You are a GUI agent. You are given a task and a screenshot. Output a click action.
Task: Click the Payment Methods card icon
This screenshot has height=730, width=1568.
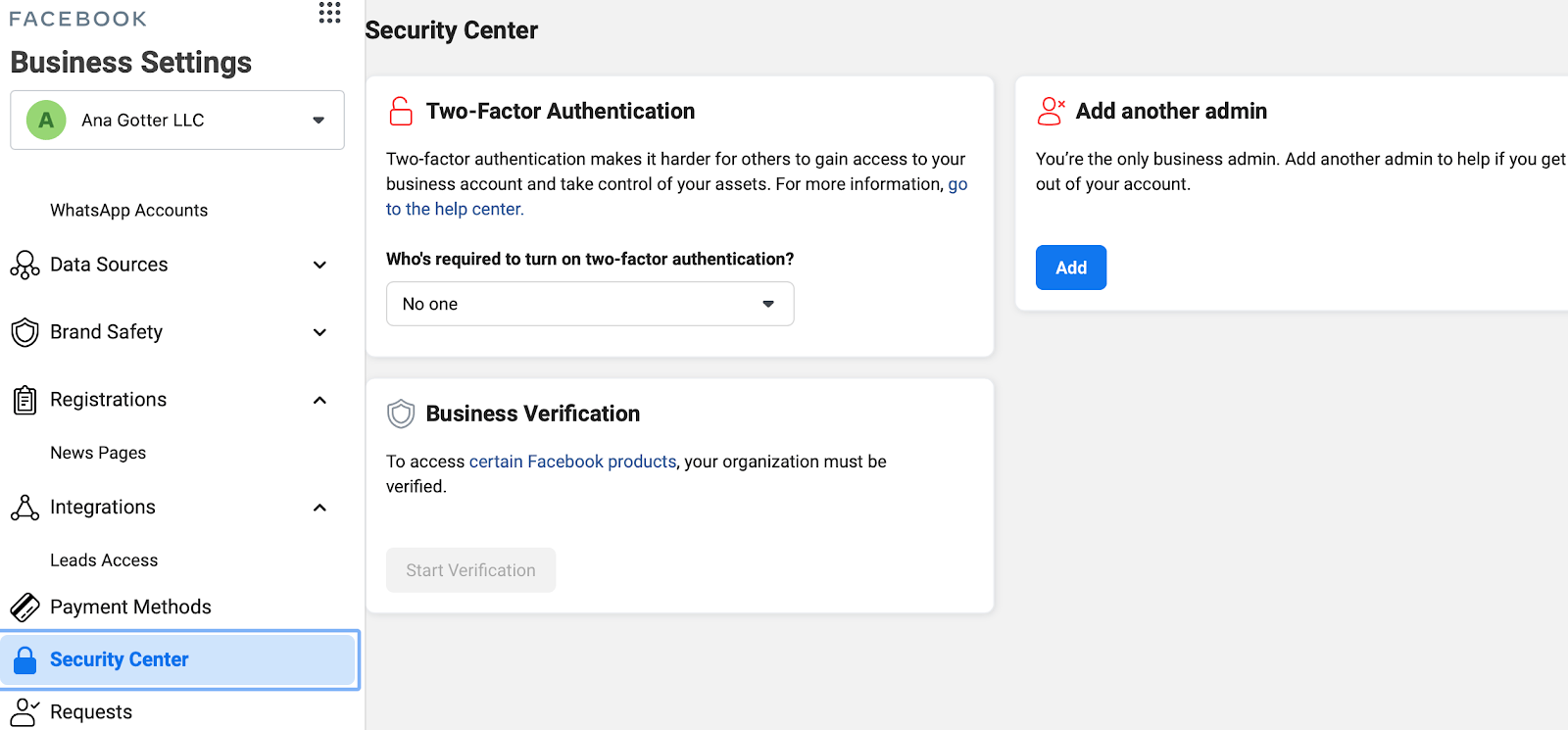(24, 608)
